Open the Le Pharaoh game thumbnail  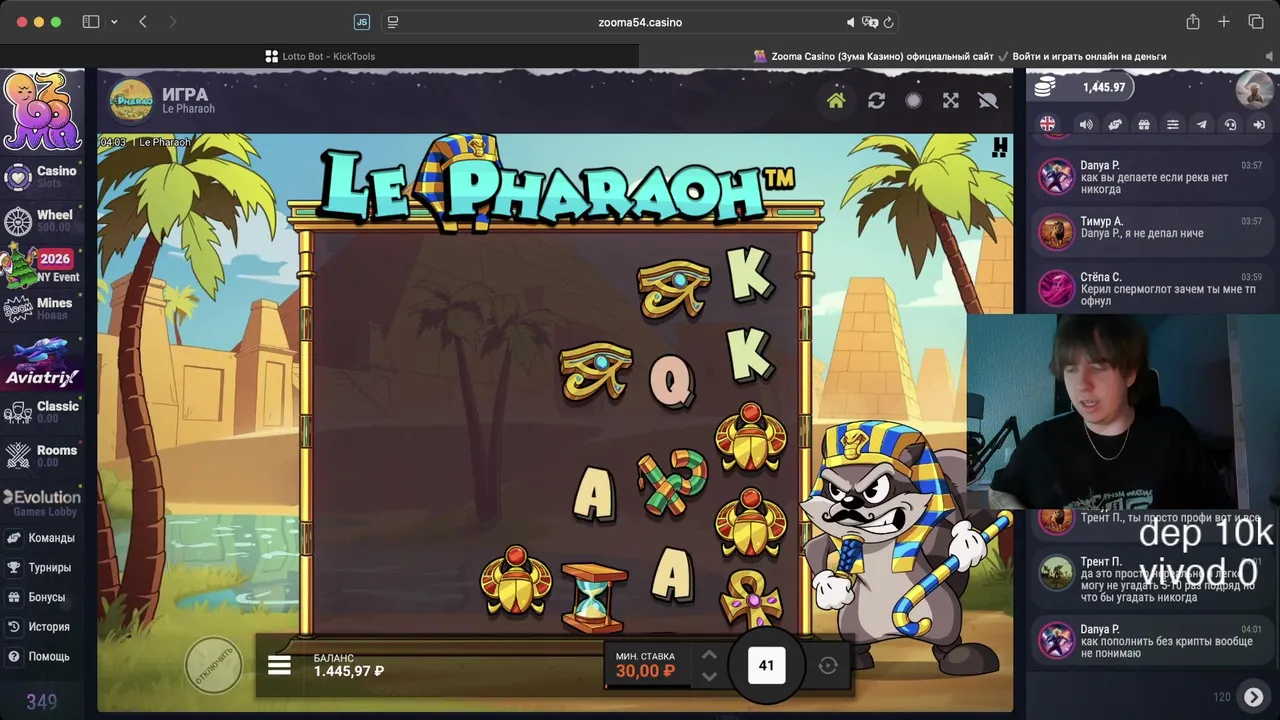click(131, 101)
